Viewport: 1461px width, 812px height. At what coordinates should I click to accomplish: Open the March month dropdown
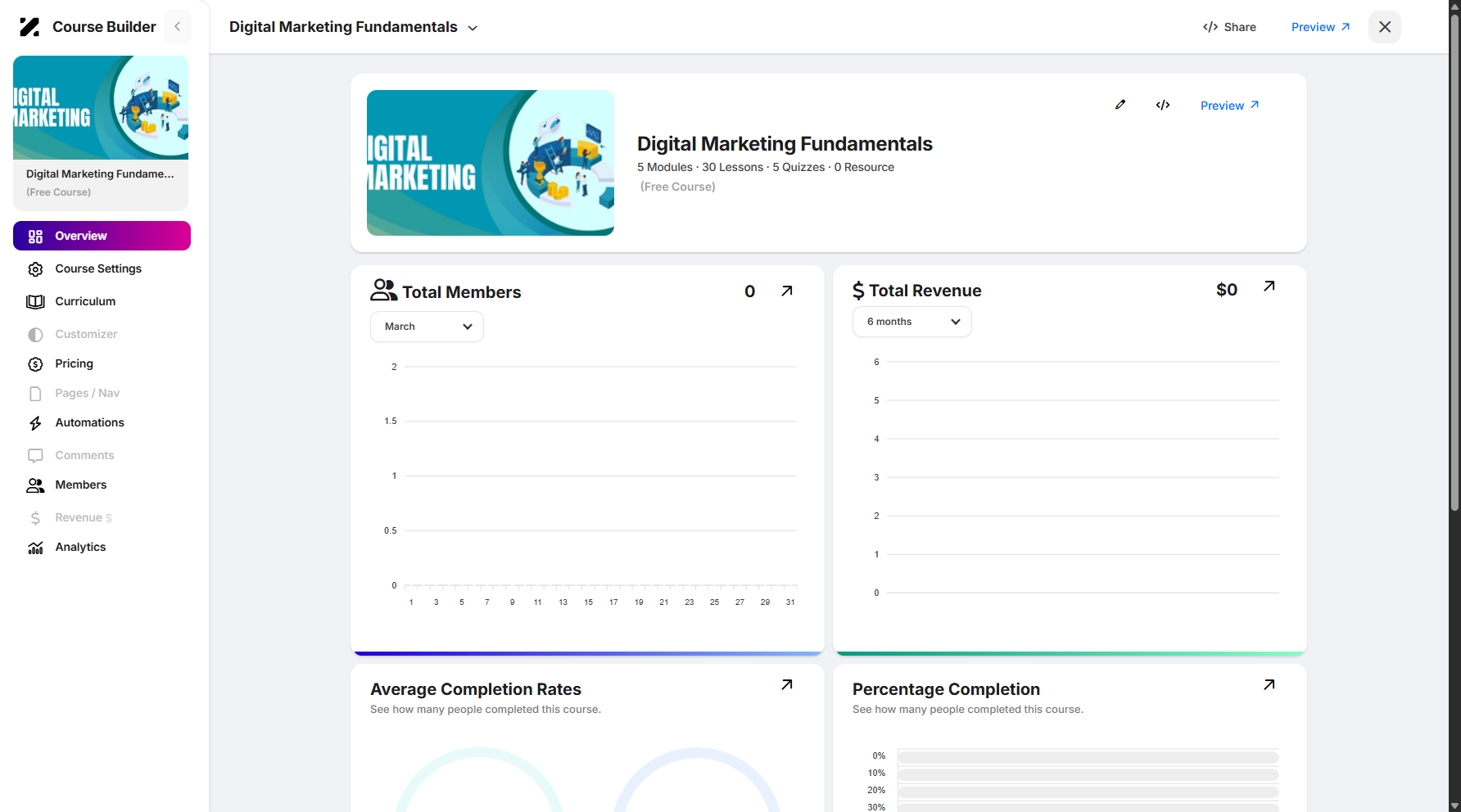[427, 327]
